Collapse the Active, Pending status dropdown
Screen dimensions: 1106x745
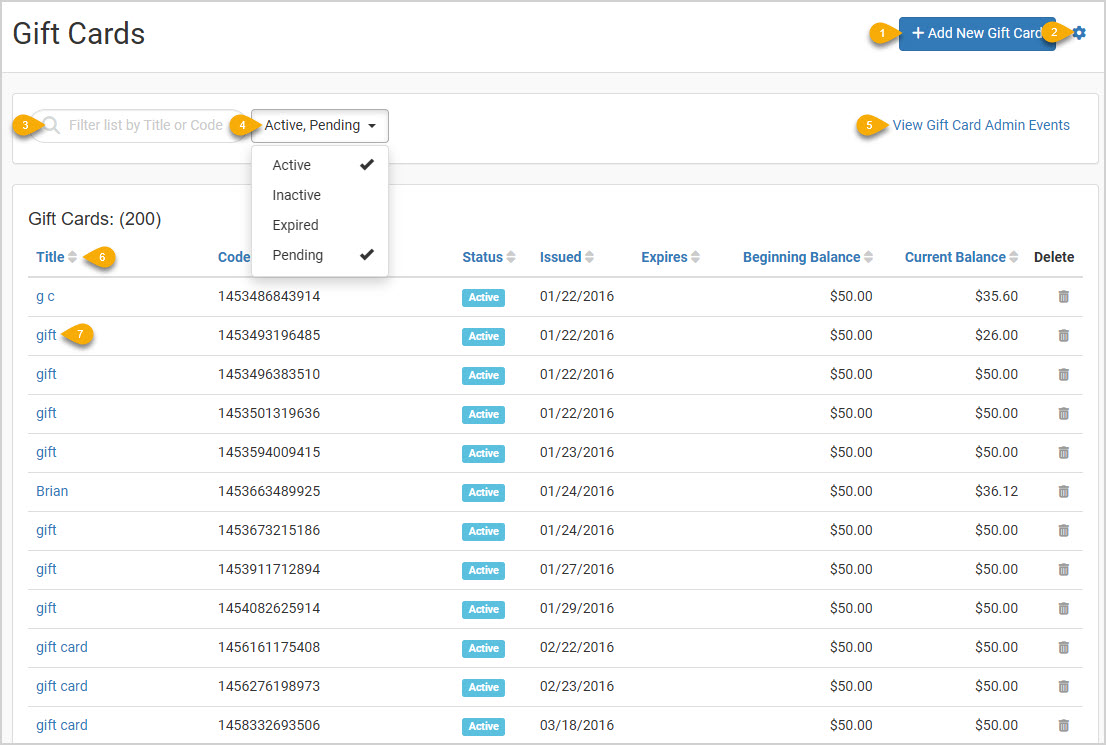tap(320, 126)
